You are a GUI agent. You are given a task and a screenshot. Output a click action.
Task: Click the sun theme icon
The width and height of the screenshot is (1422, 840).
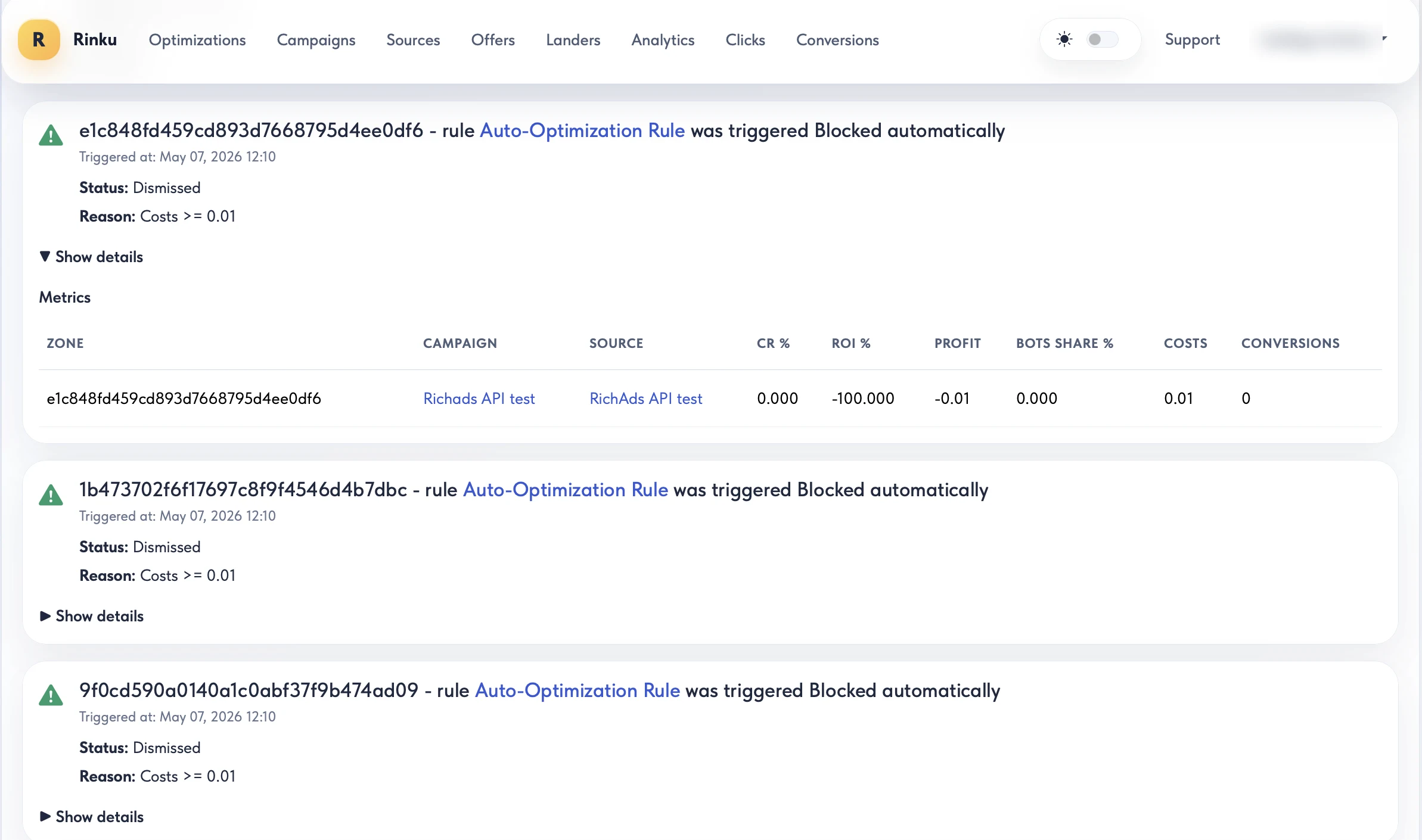1064,39
